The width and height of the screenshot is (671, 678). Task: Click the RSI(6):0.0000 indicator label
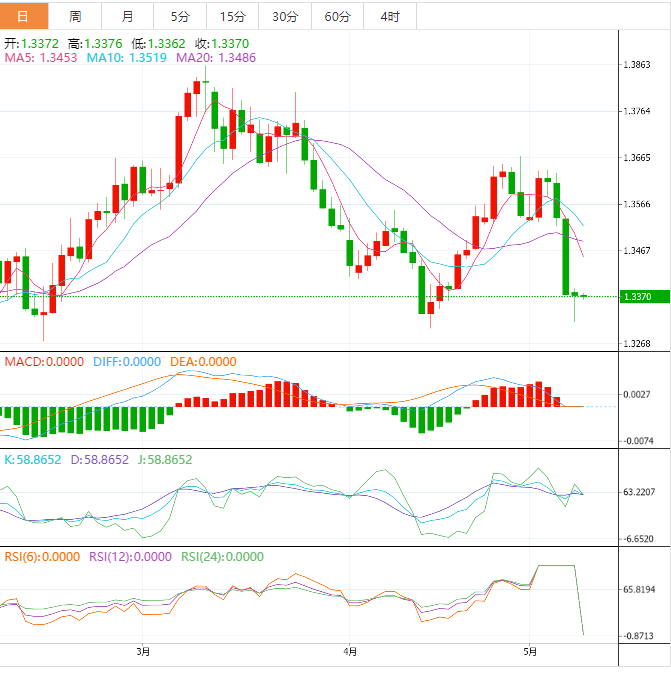coord(42,557)
